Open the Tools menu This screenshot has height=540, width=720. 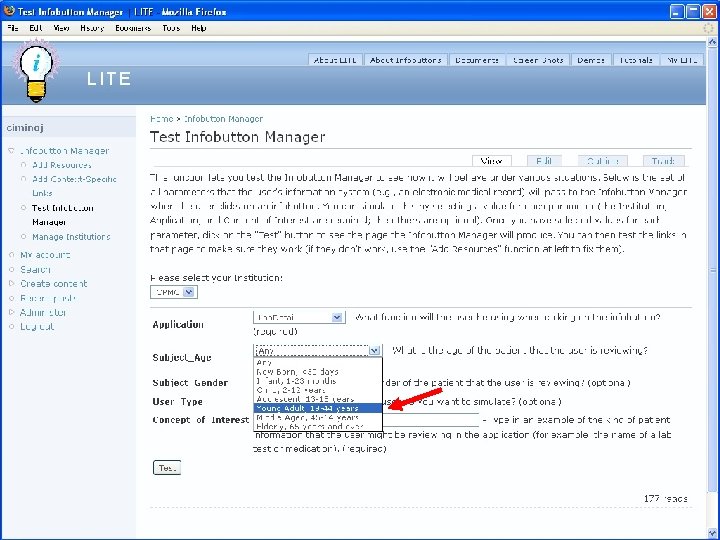tap(171, 28)
